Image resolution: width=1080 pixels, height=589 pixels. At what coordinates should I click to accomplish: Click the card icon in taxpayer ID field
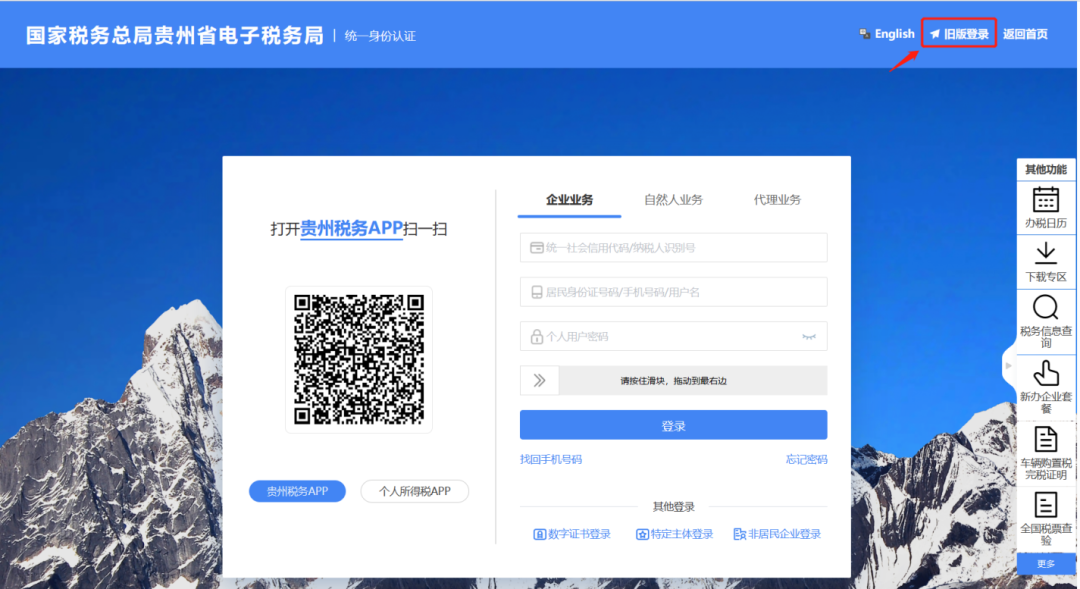(537, 247)
